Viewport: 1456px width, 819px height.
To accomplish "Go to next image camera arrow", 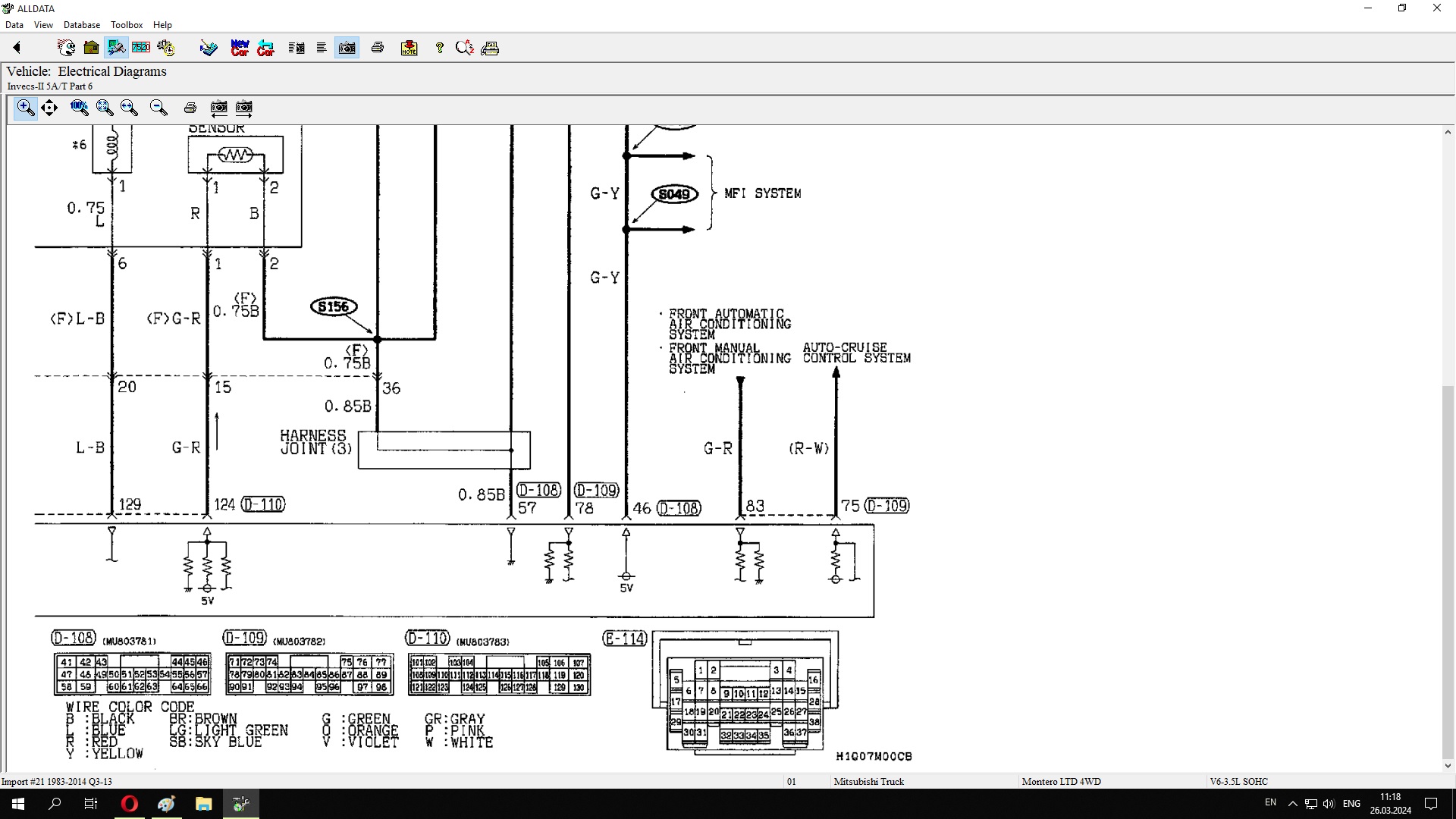I will [244, 108].
